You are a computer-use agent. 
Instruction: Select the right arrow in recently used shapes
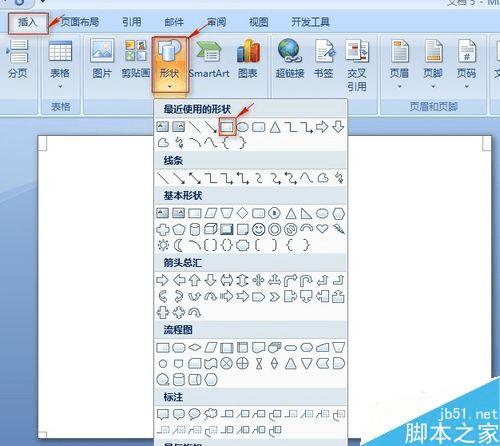point(322,127)
